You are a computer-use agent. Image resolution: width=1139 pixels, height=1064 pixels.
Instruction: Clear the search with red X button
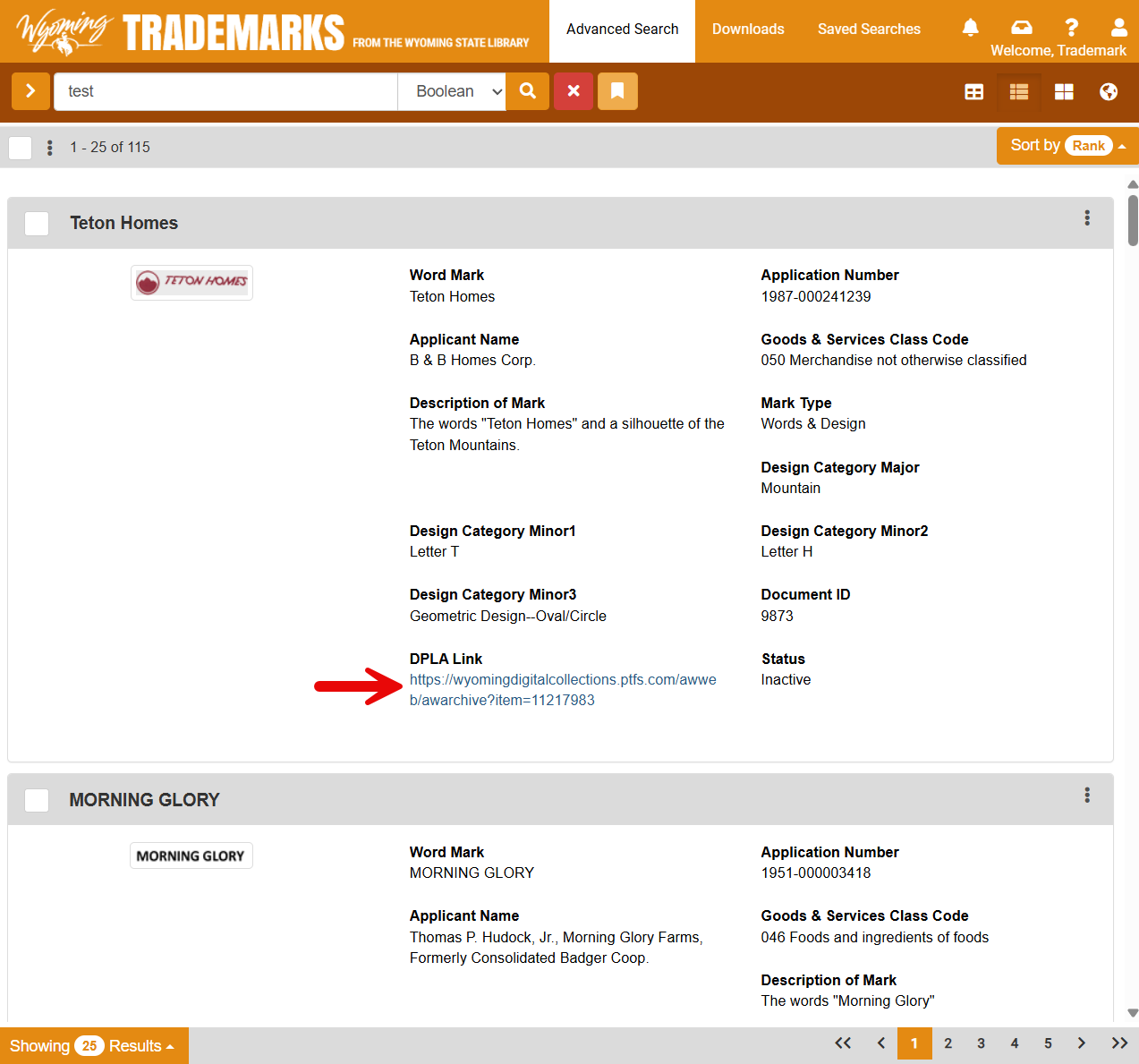[x=574, y=91]
